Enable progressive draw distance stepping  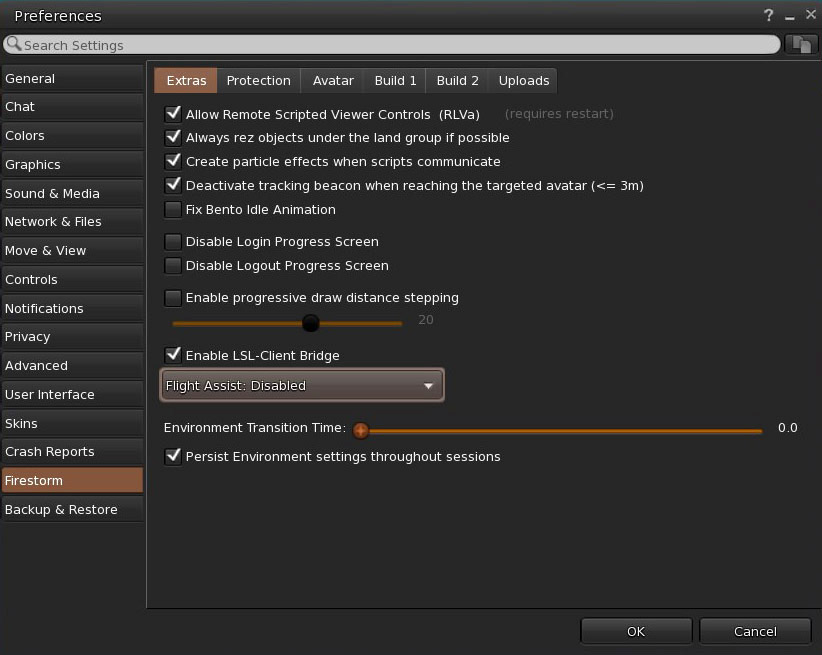pos(173,297)
